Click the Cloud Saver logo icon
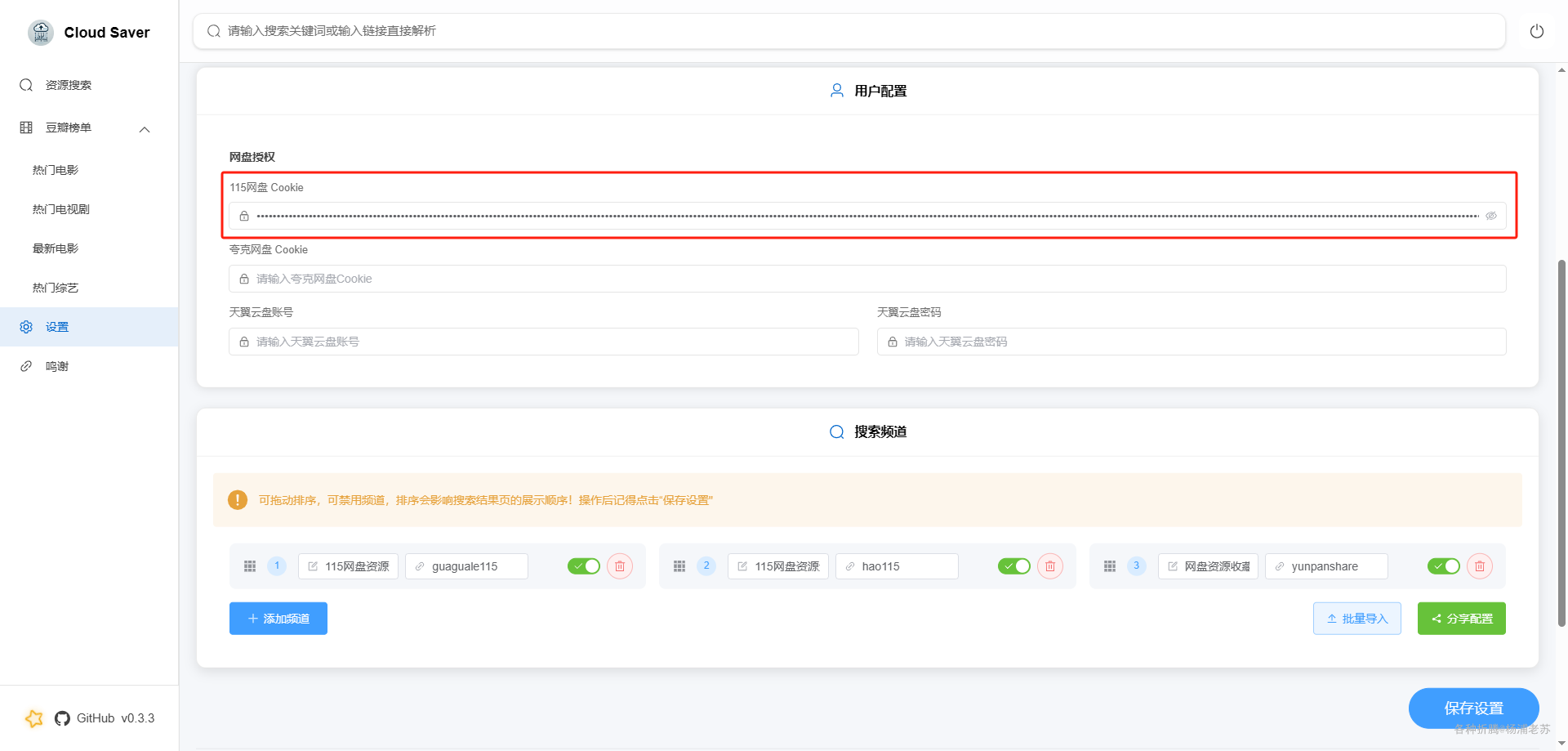 click(x=41, y=33)
